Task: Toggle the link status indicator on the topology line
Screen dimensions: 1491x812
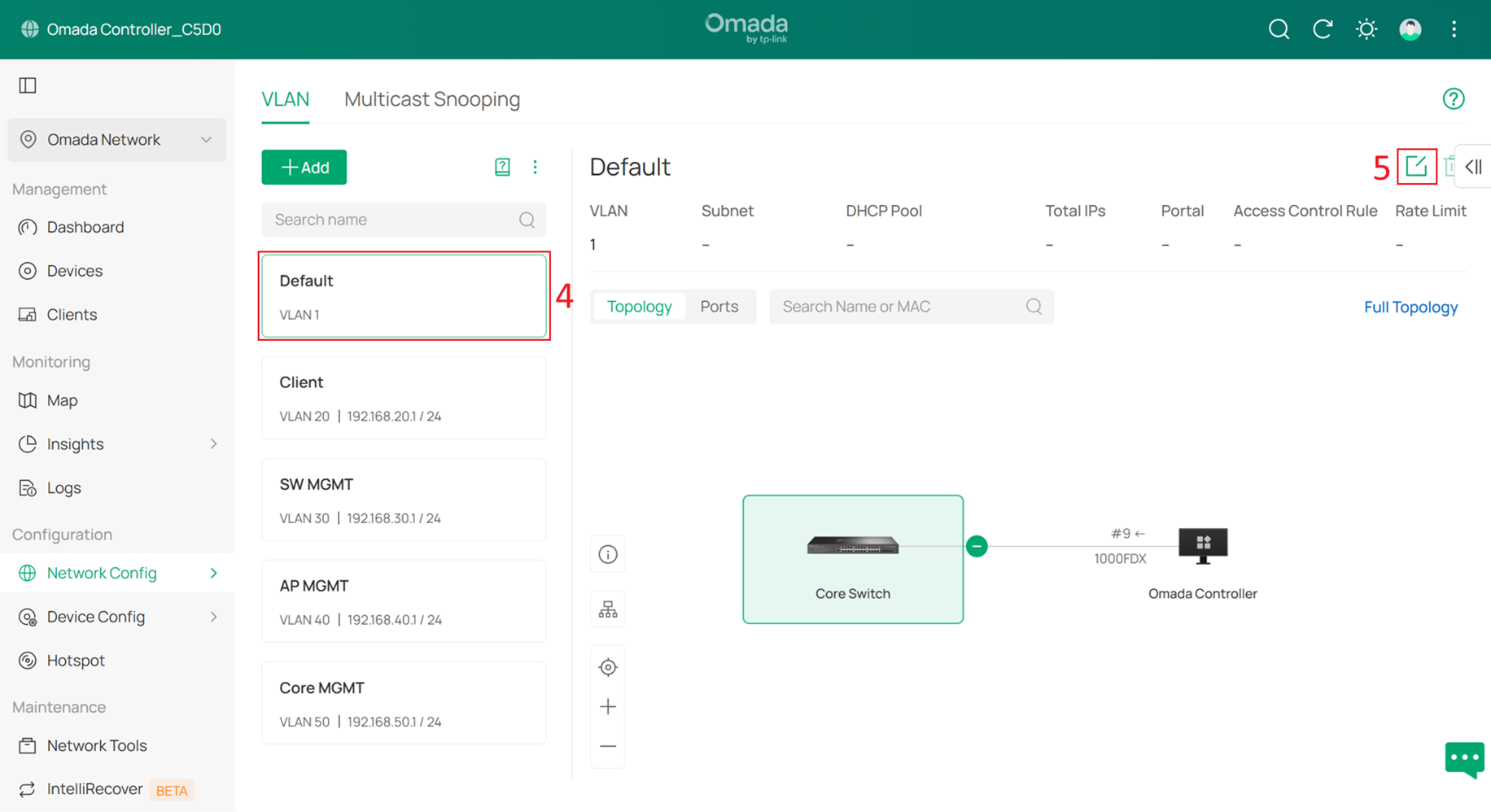Action: tap(977, 546)
